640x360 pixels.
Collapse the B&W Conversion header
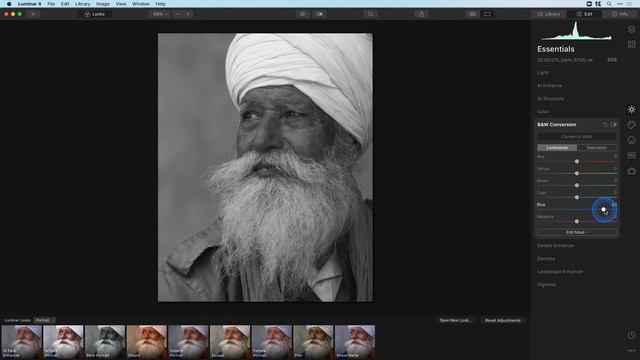tap(557, 124)
